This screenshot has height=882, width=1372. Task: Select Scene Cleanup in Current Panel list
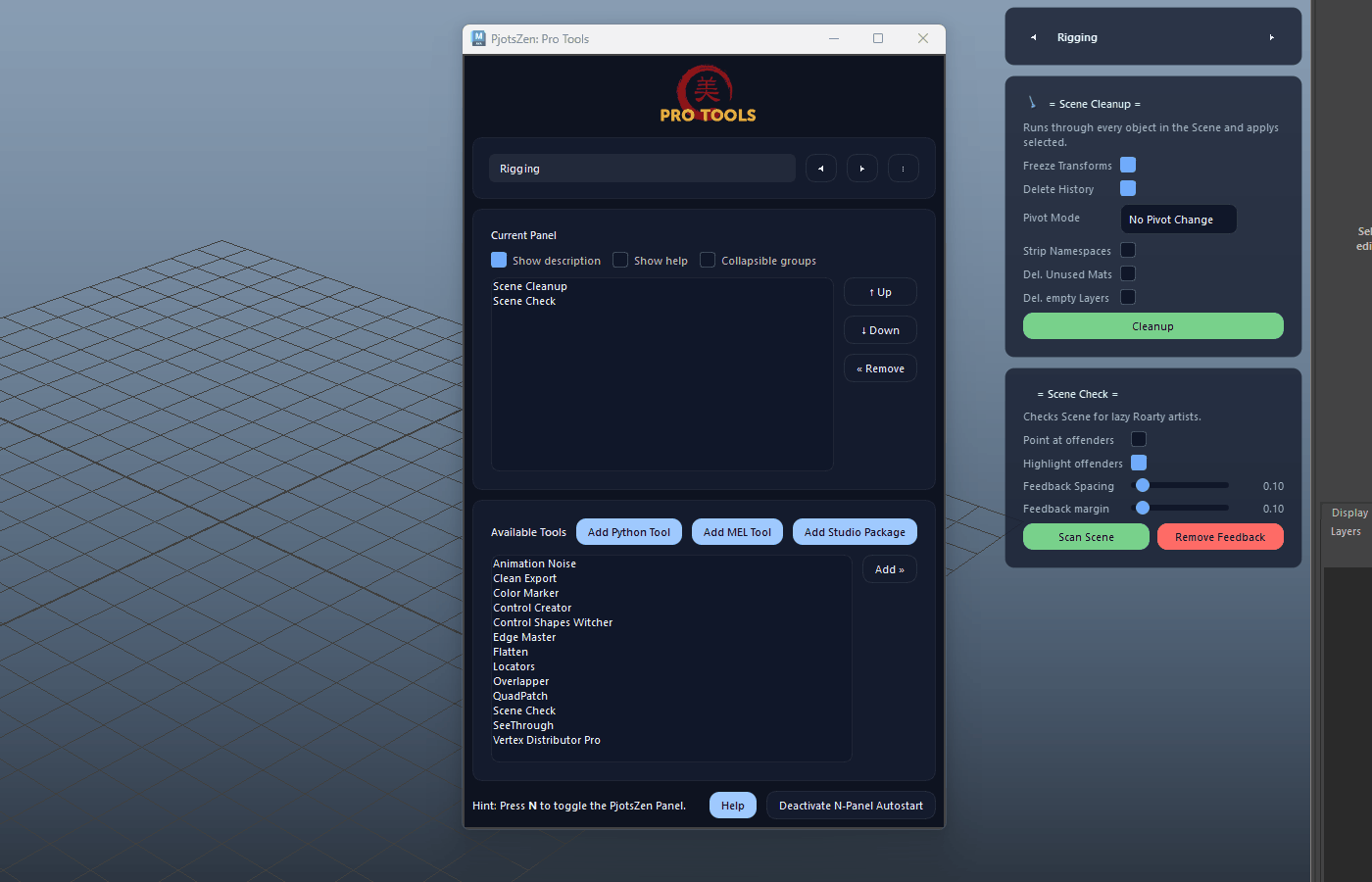coord(529,286)
